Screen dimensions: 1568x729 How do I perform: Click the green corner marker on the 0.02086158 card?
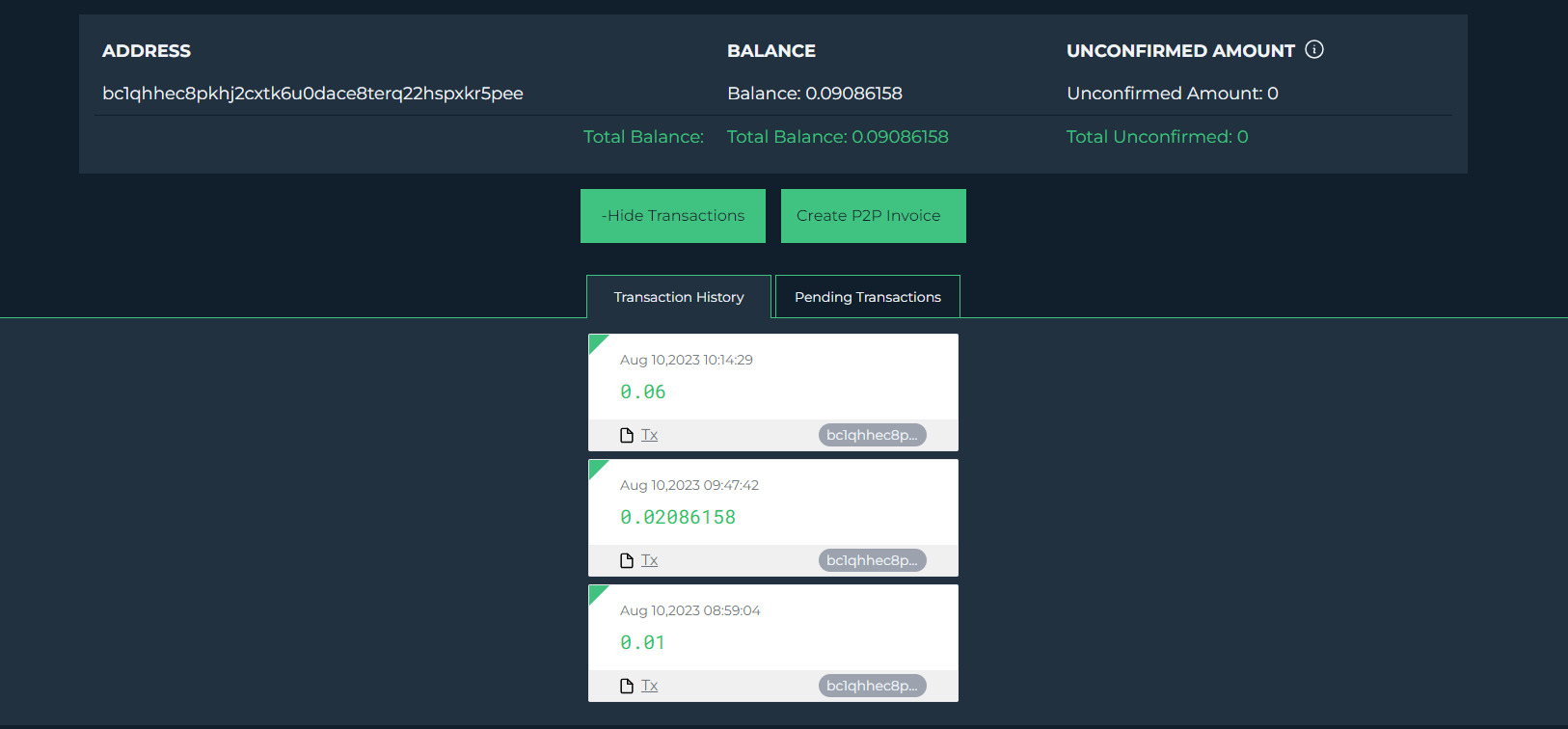(x=595, y=467)
